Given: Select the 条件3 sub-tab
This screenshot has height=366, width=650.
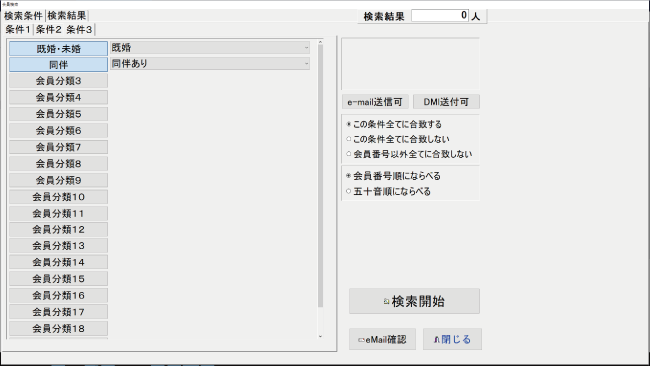Looking at the screenshot, I should [x=79, y=29].
